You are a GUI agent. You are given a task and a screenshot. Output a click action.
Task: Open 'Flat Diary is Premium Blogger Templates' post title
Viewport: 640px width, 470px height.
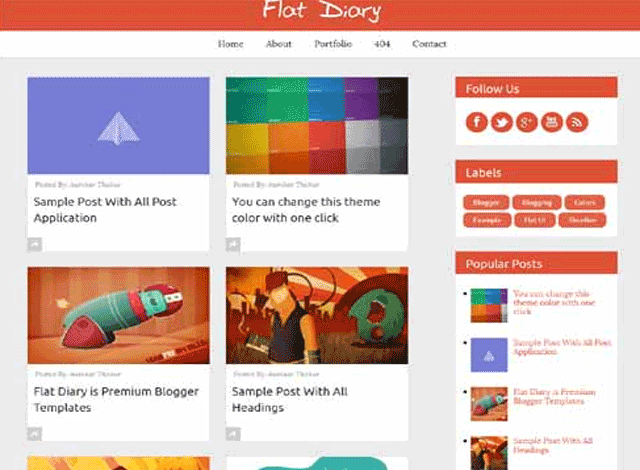(116, 399)
